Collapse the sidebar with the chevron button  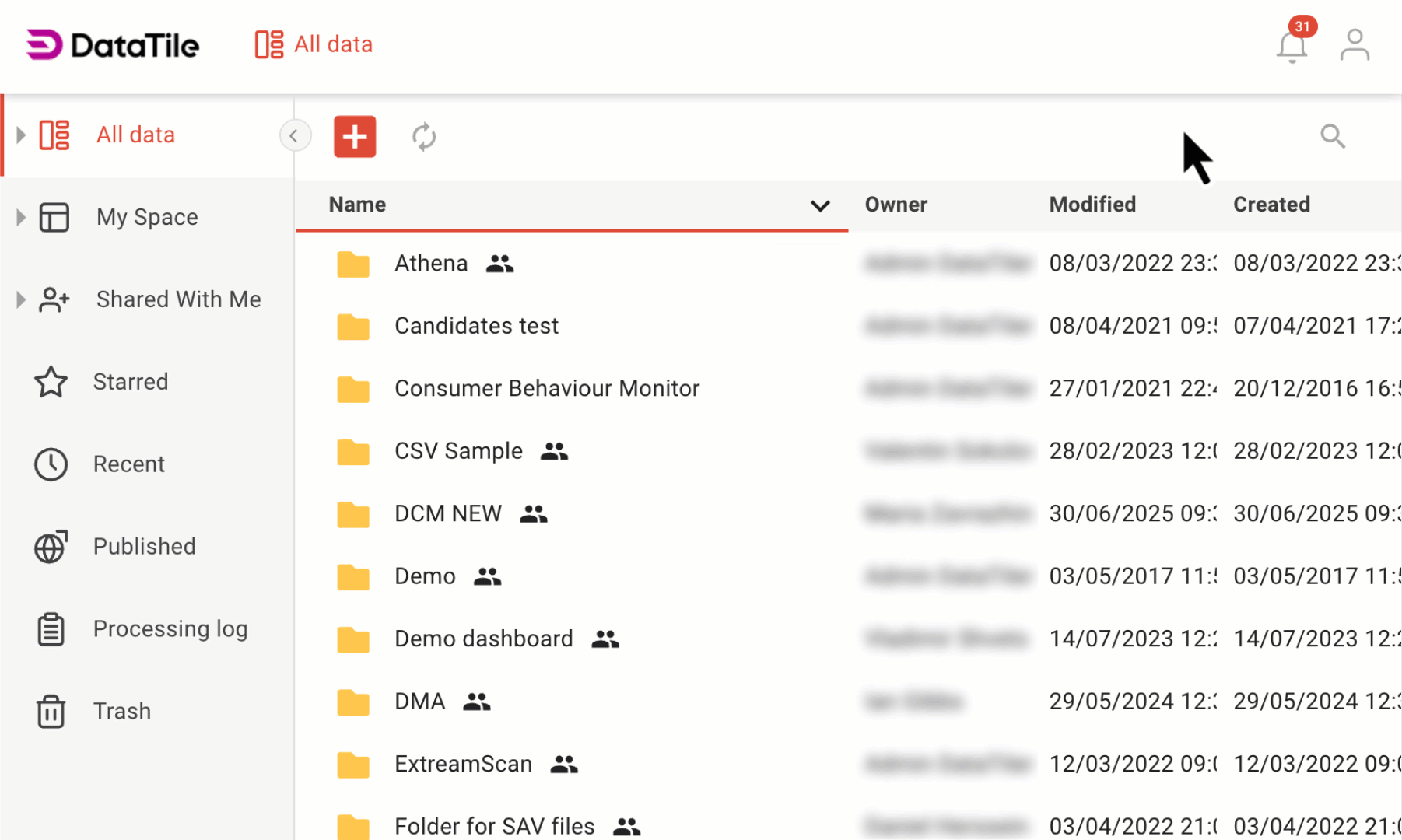click(x=295, y=135)
